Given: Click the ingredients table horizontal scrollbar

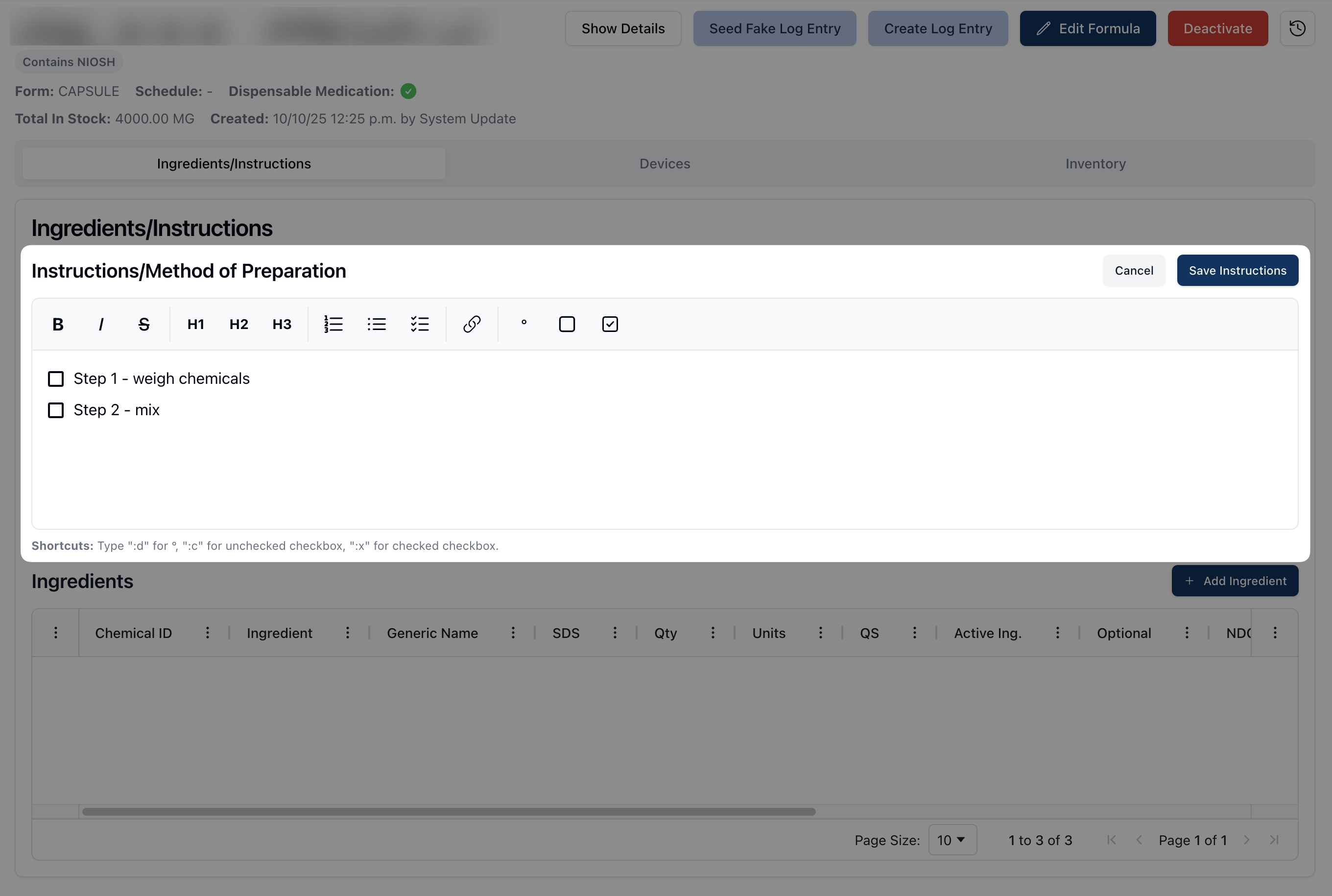Looking at the screenshot, I should point(449,811).
